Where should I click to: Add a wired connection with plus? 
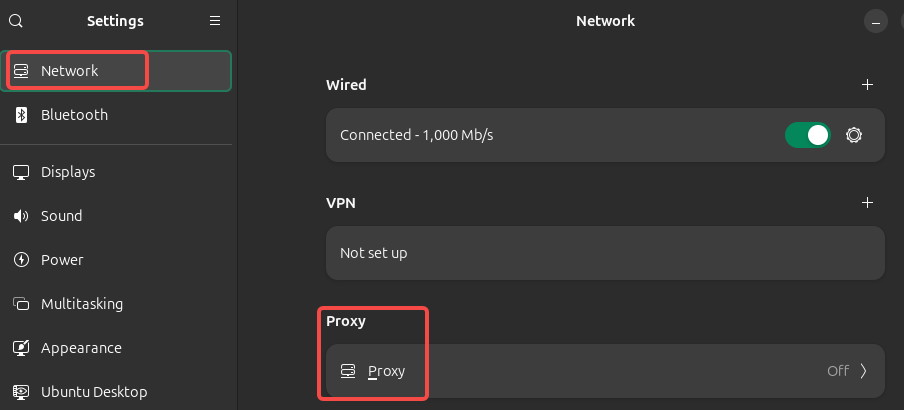pyautogui.click(x=867, y=85)
